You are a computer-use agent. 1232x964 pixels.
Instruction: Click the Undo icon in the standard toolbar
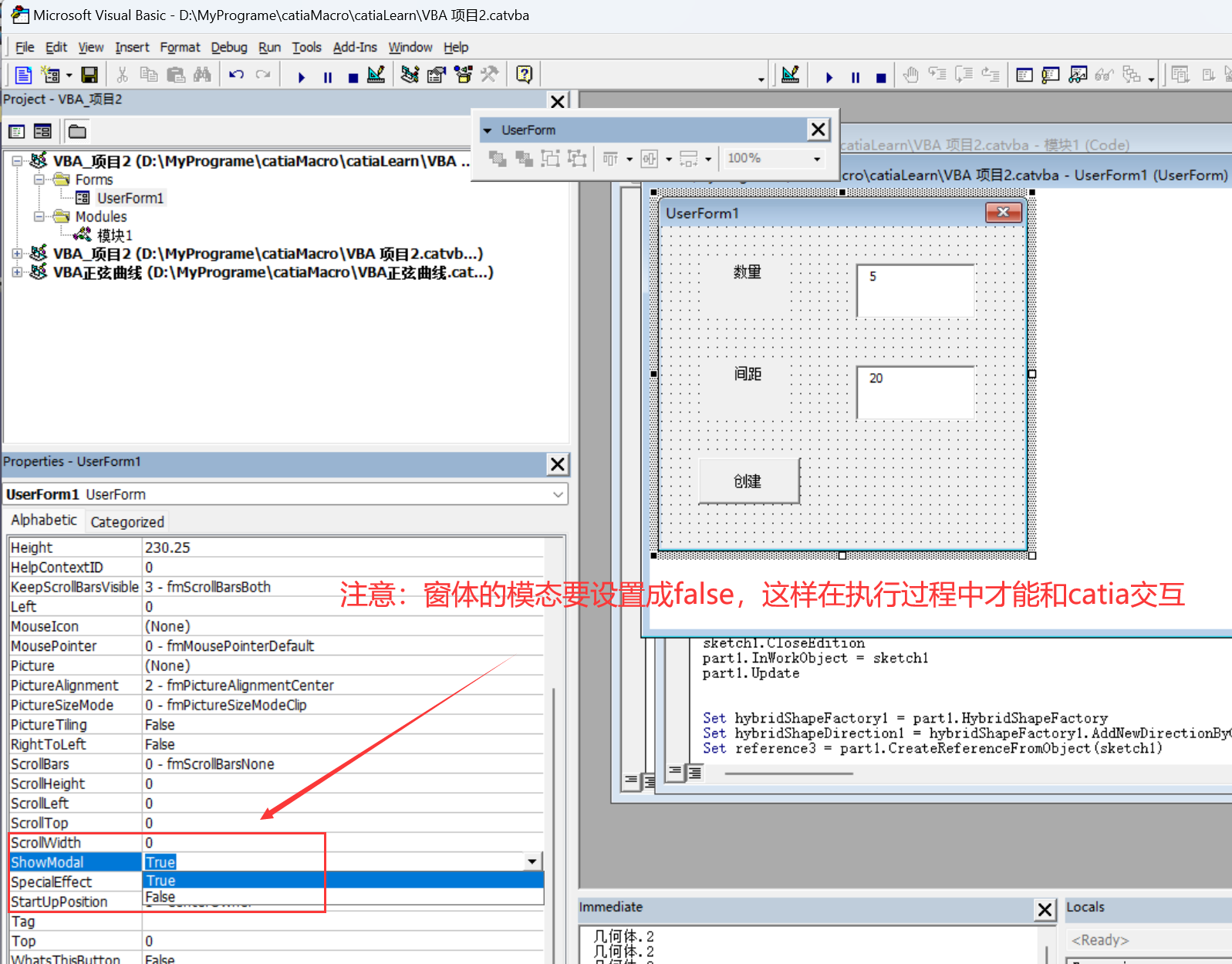(237, 75)
